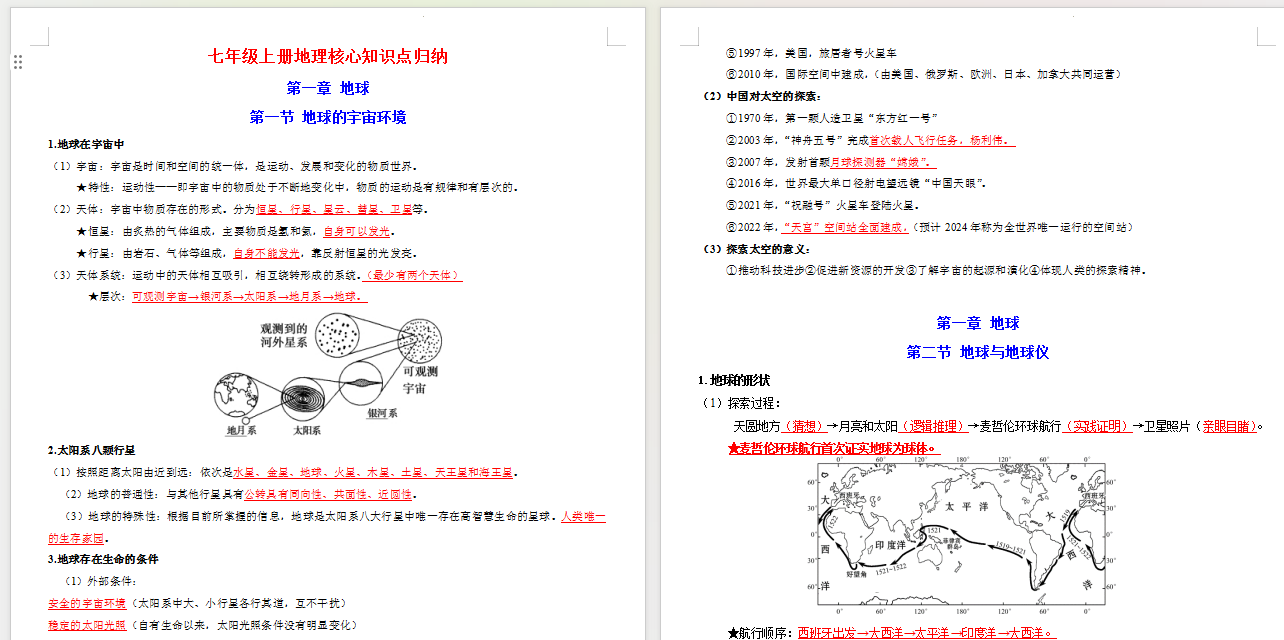Click the red text "(实践证明)"
Screen dimensions: 1284x640
click(x=1096, y=426)
